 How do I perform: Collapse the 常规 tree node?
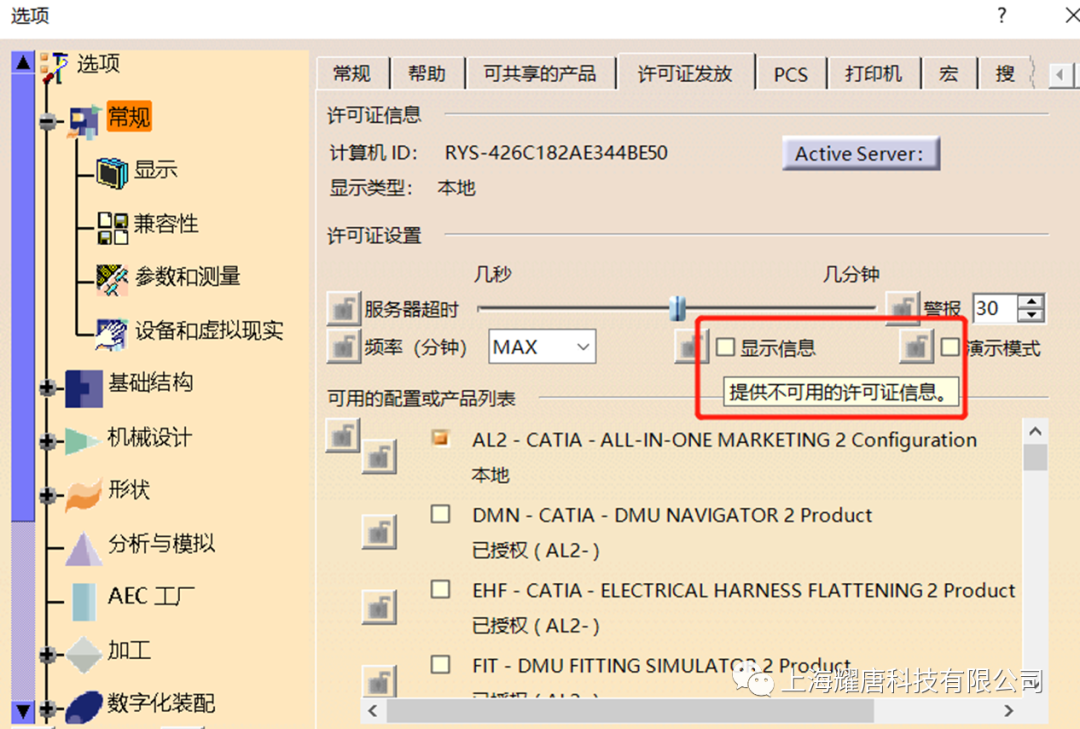click(x=48, y=122)
